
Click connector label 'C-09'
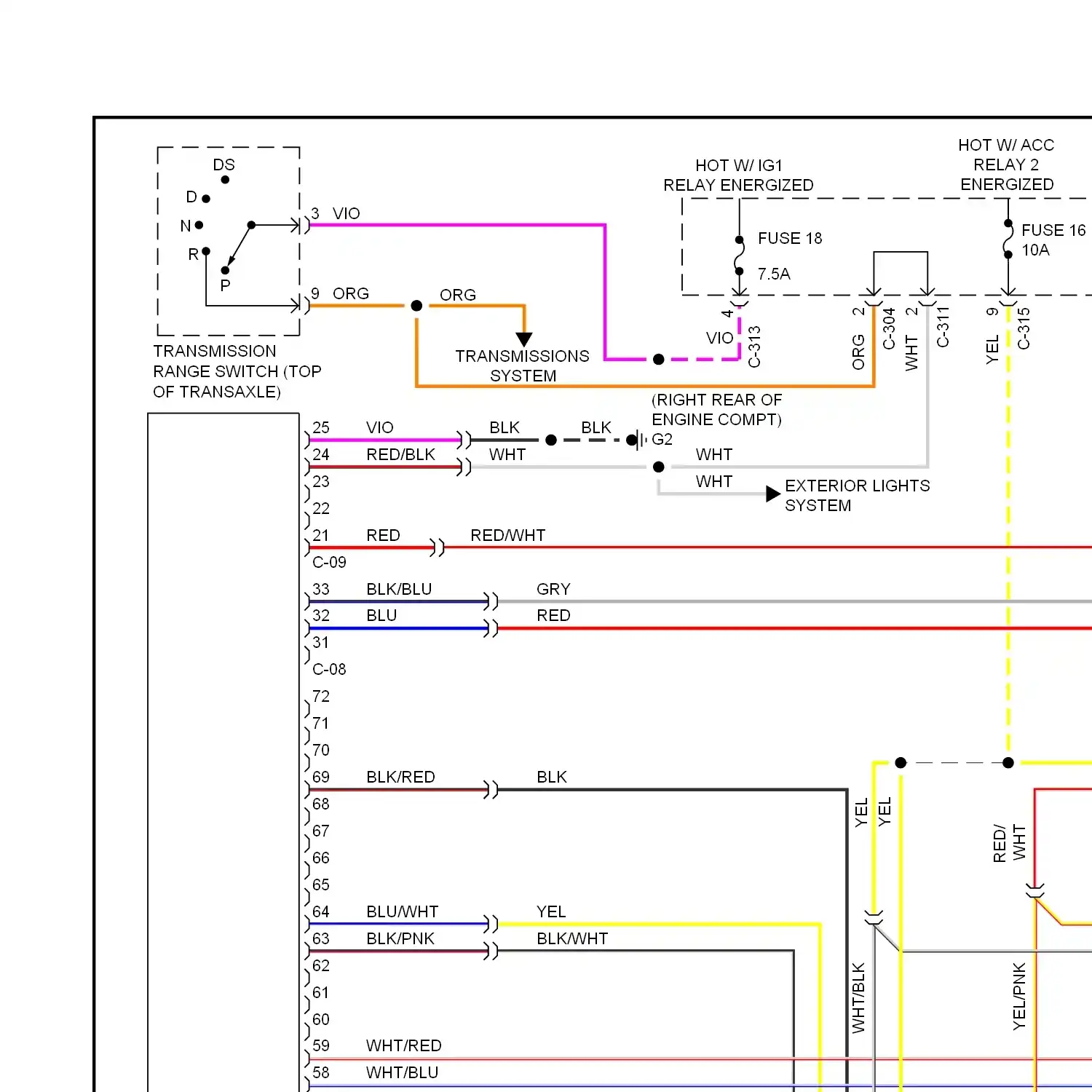(329, 562)
